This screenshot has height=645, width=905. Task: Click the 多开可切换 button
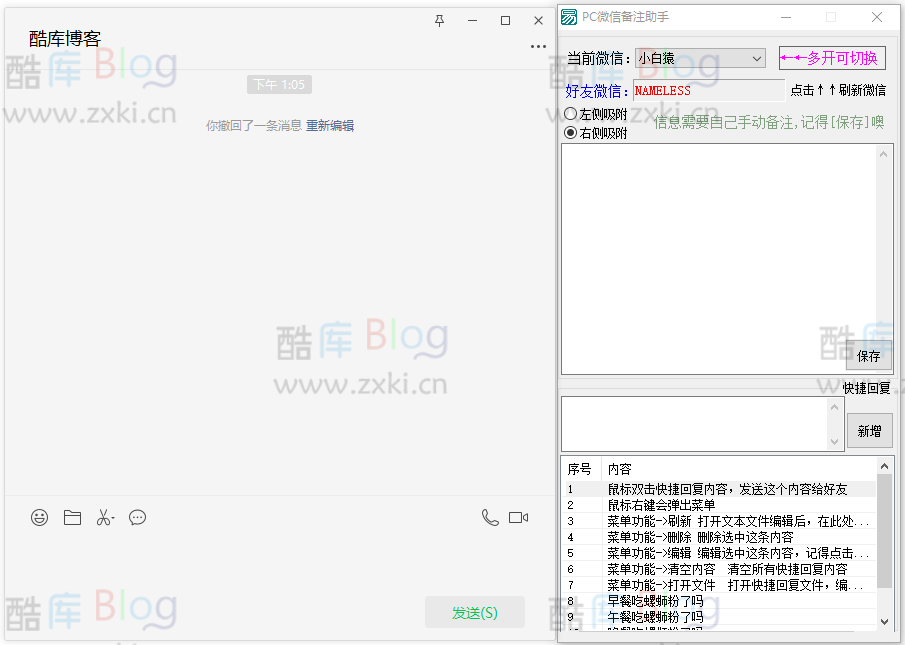832,57
